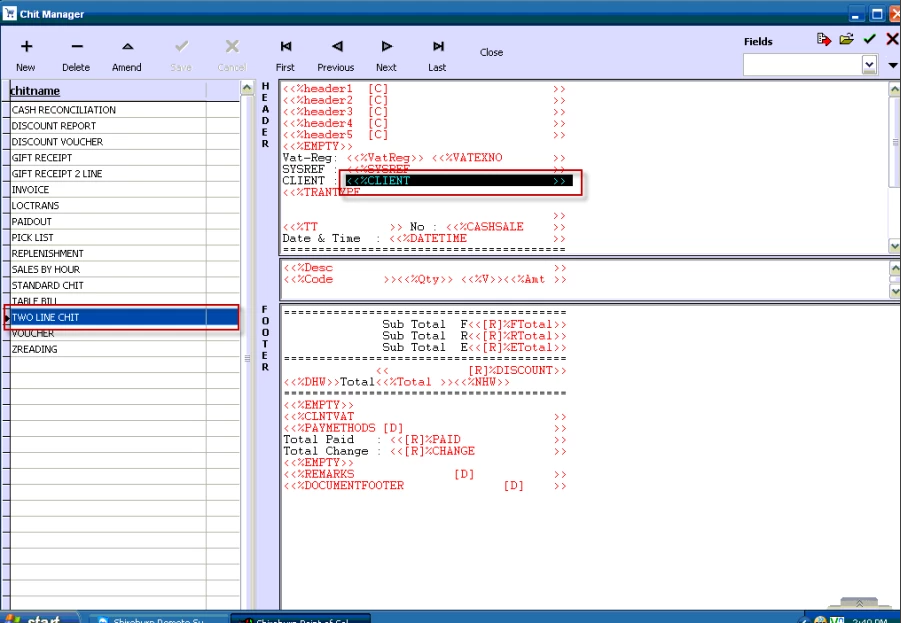The image size is (901, 623).
Task: Click the <<%header4 [C] line
Action: coord(424,124)
